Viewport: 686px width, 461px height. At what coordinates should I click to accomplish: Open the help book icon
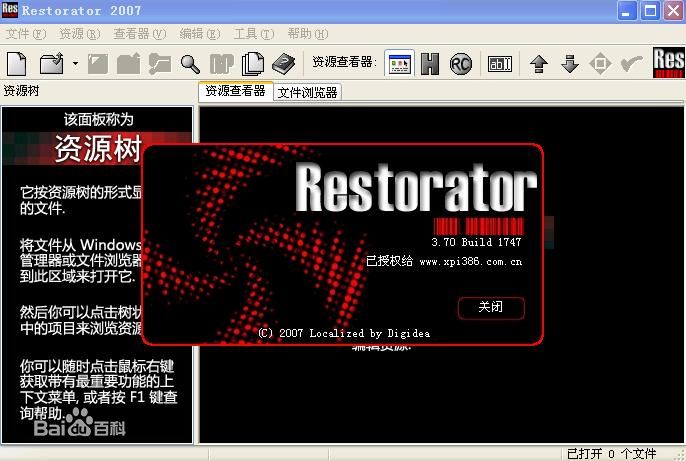284,64
